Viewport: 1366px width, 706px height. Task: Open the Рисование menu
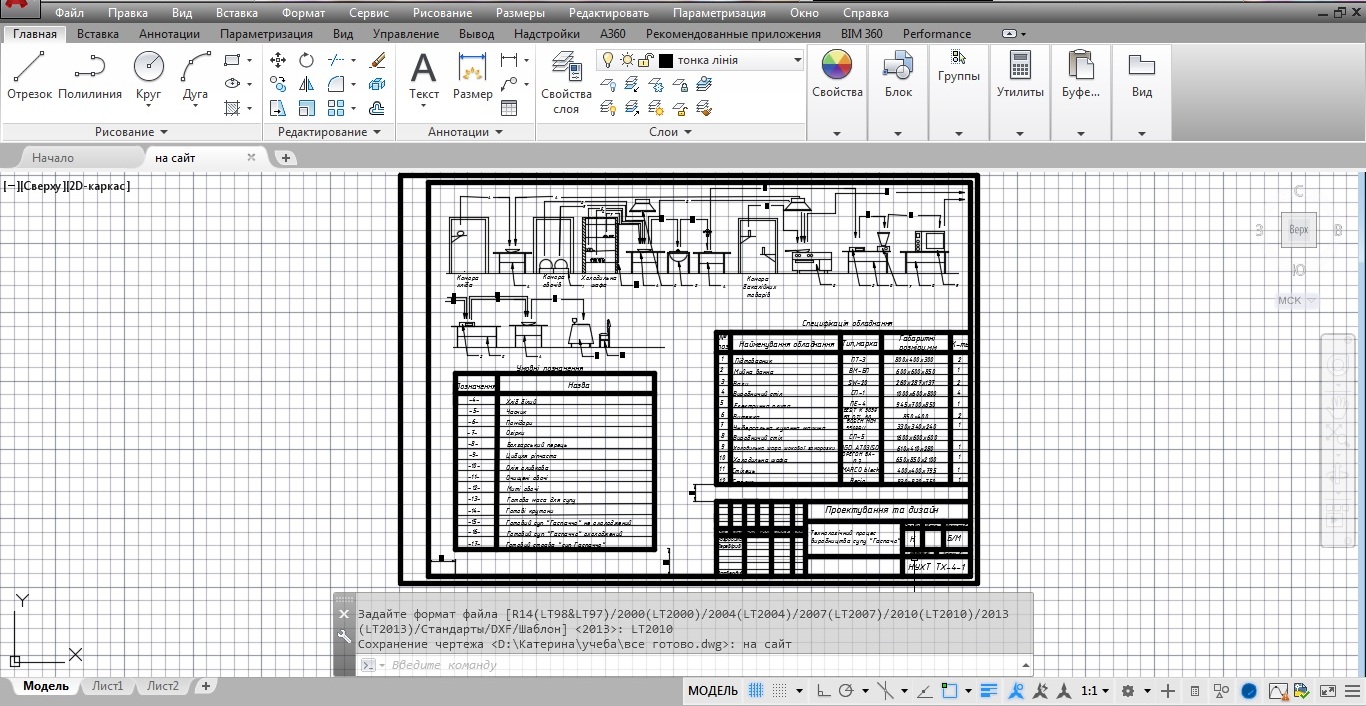[x=441, y=13]
